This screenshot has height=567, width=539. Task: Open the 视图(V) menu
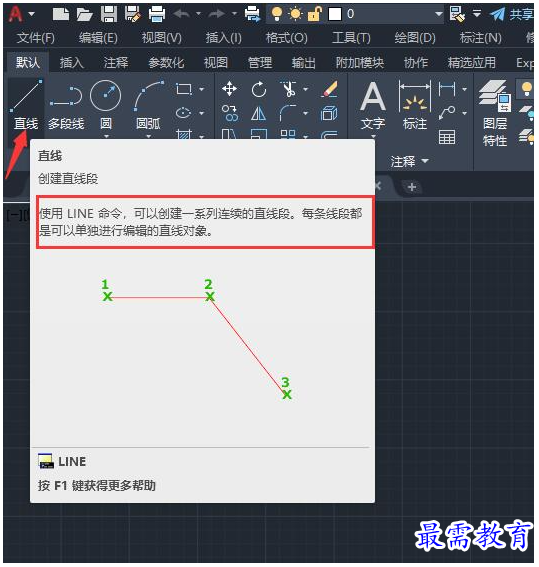coord(161,38)
